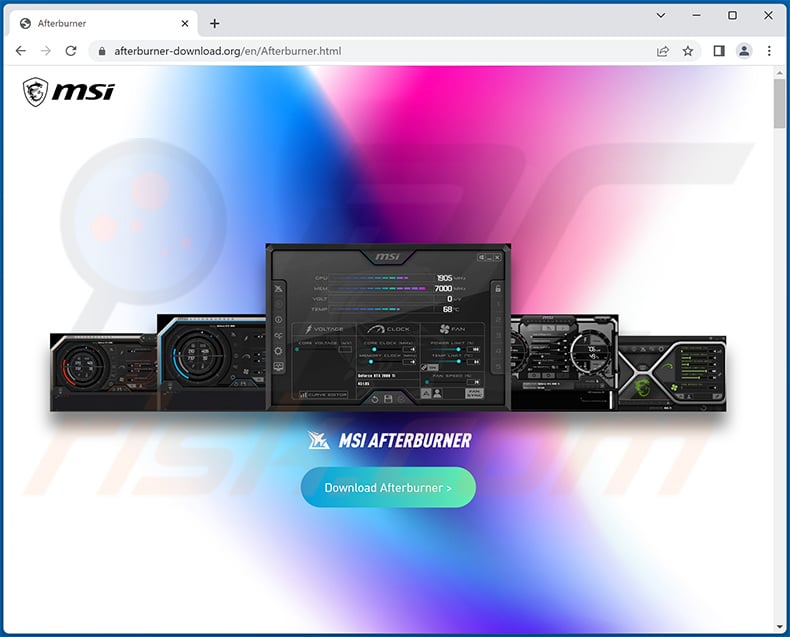Click the user profile icon in skin
This screenshot has height=637, width=790.
tap(437, 393)
